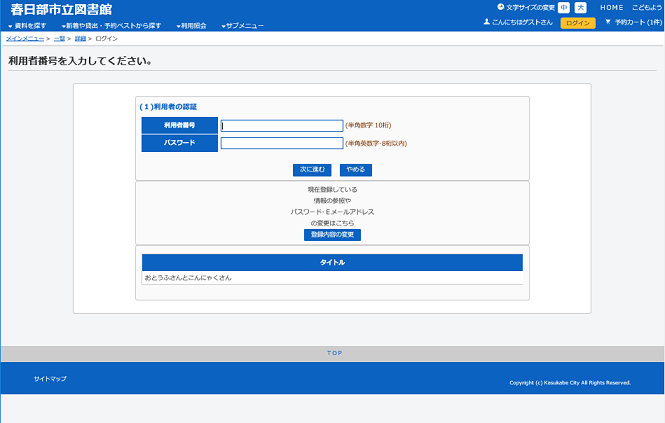Click the パスワード label cell
This screenshot has height=423, width=665.
[x=180, y=143]
